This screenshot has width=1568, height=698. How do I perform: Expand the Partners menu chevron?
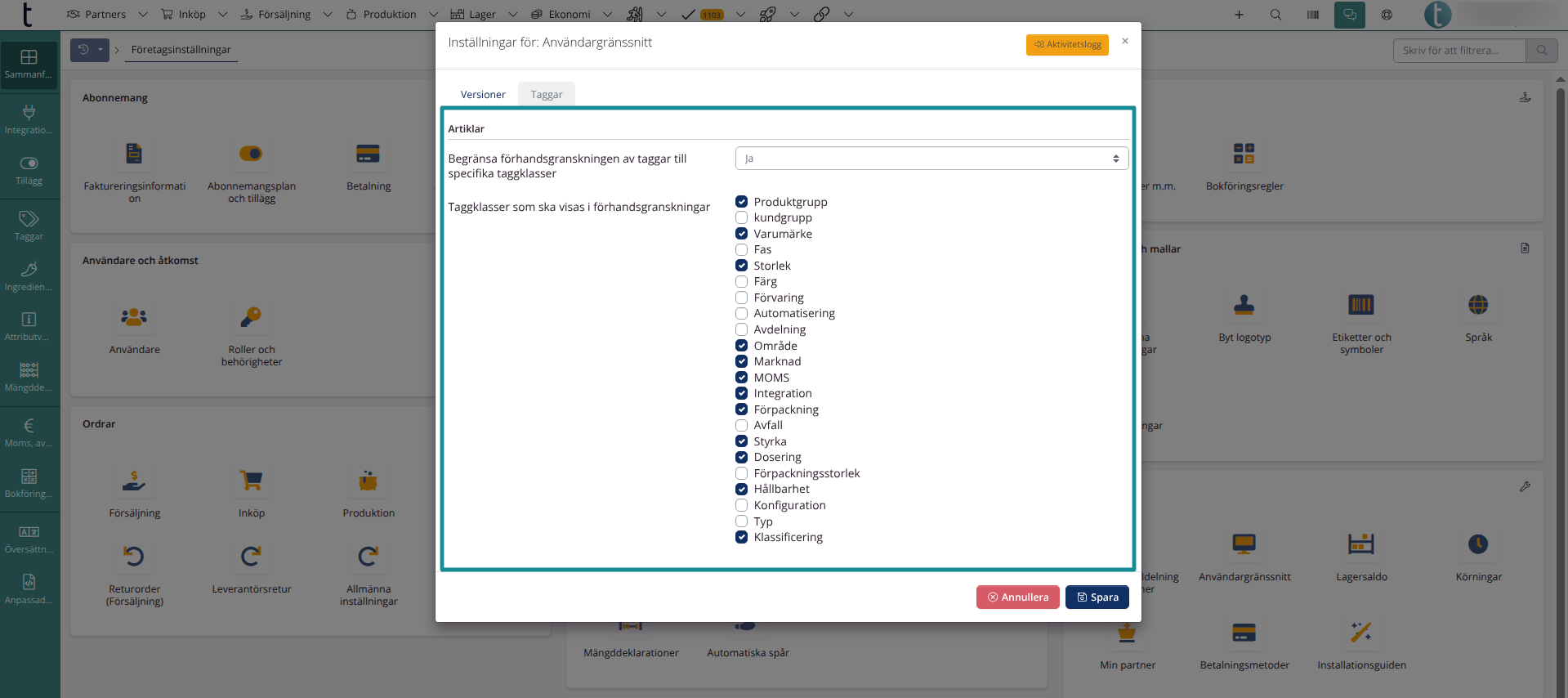click(143, 15)
